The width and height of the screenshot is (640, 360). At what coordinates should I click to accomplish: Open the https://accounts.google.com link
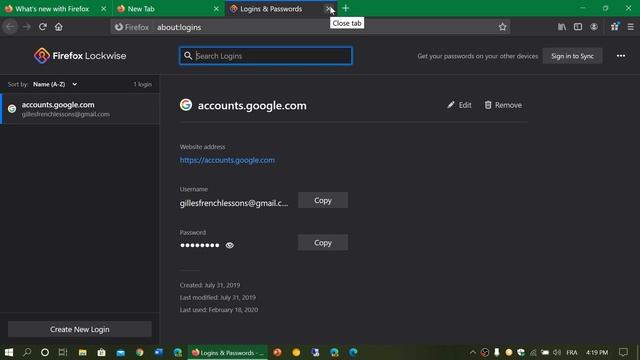227,160
